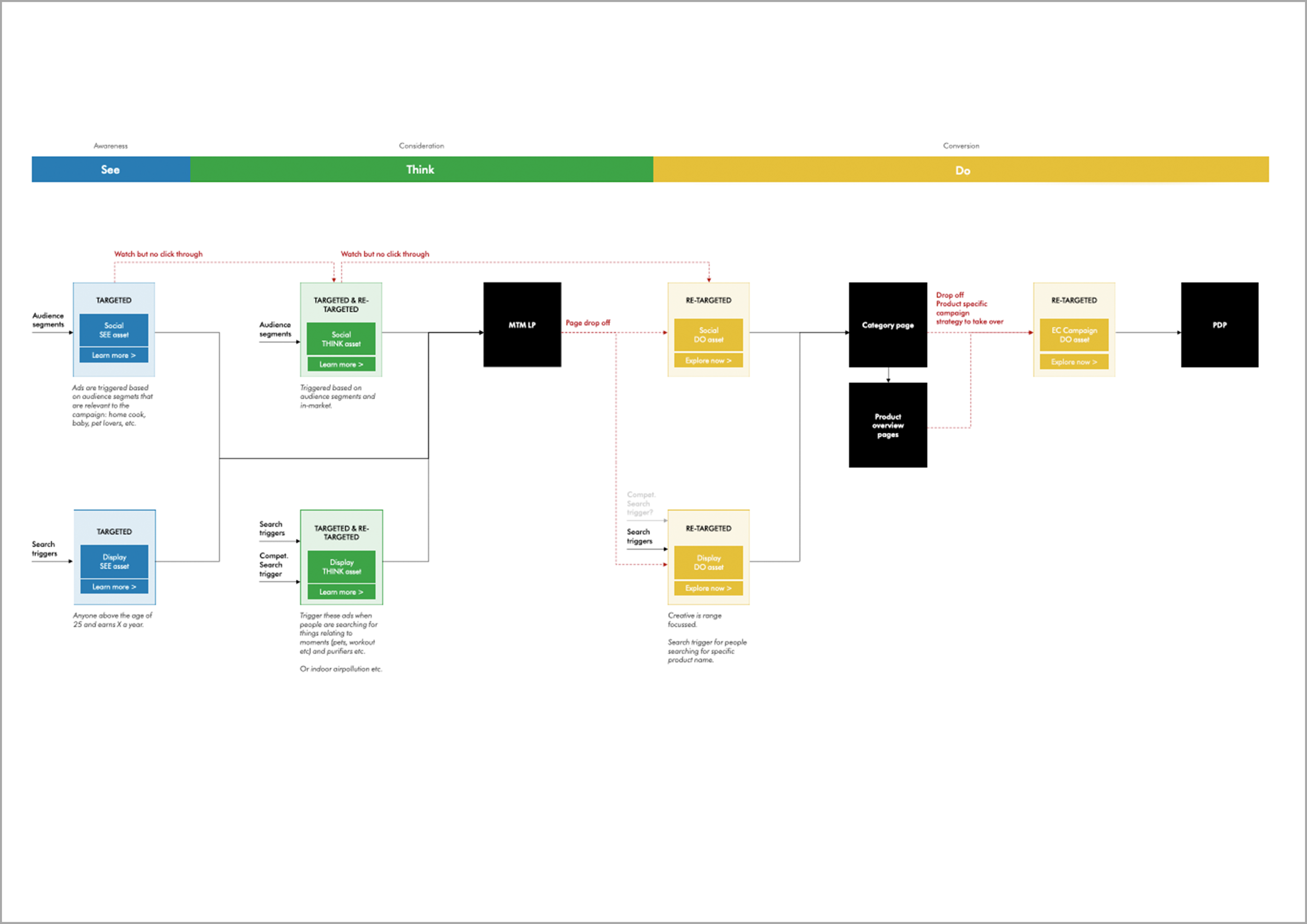Click Explore now under EC Campaign asset
The width and height of the screenshot is (1307, 924).
tap(1074, 362)
